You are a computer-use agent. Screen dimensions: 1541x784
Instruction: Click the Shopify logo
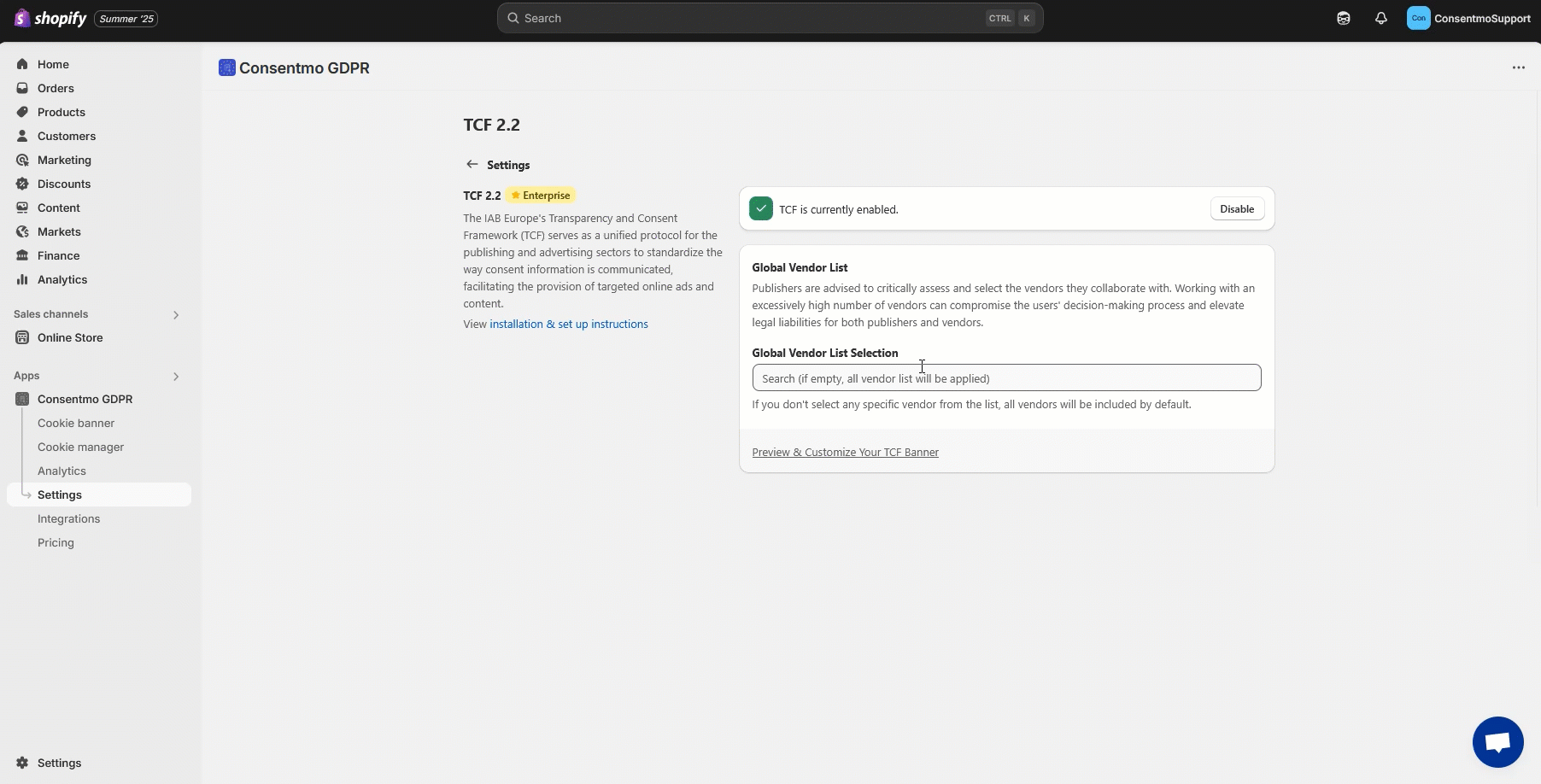coord(50,18)
